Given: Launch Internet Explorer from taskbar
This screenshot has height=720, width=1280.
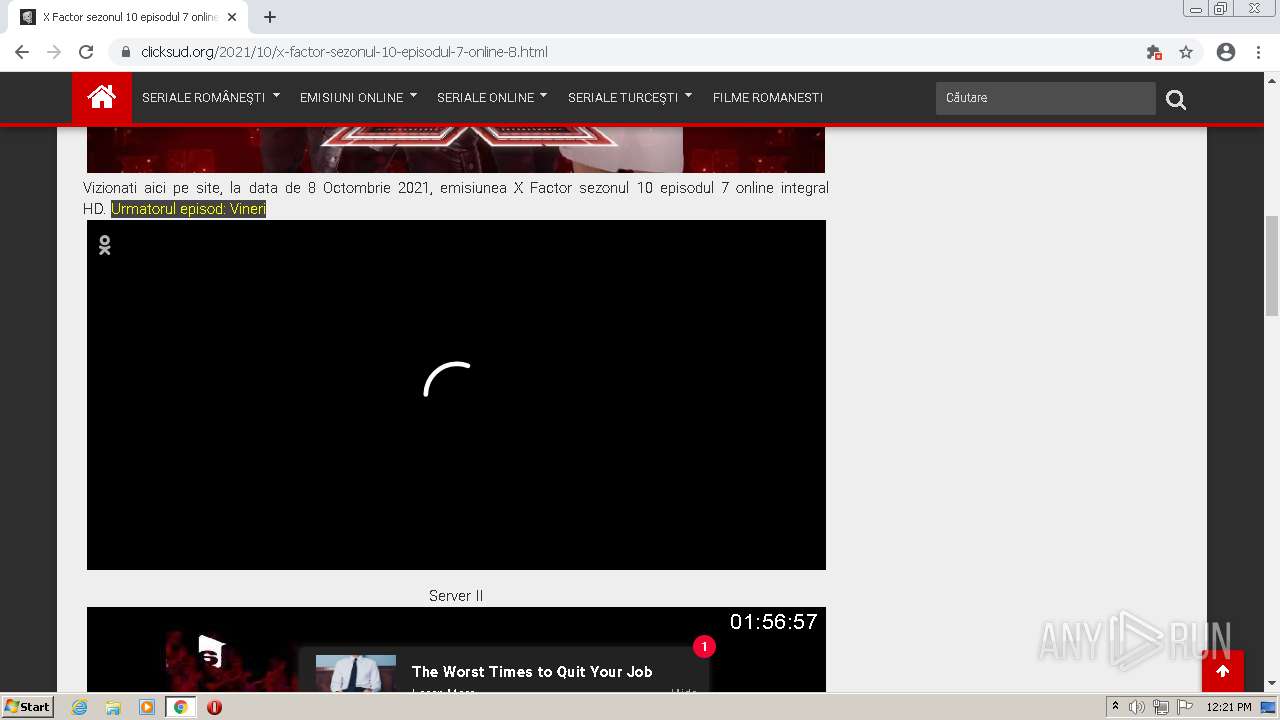Looking at the screenshot, I should pyautogui.click(x=80, y=707).
